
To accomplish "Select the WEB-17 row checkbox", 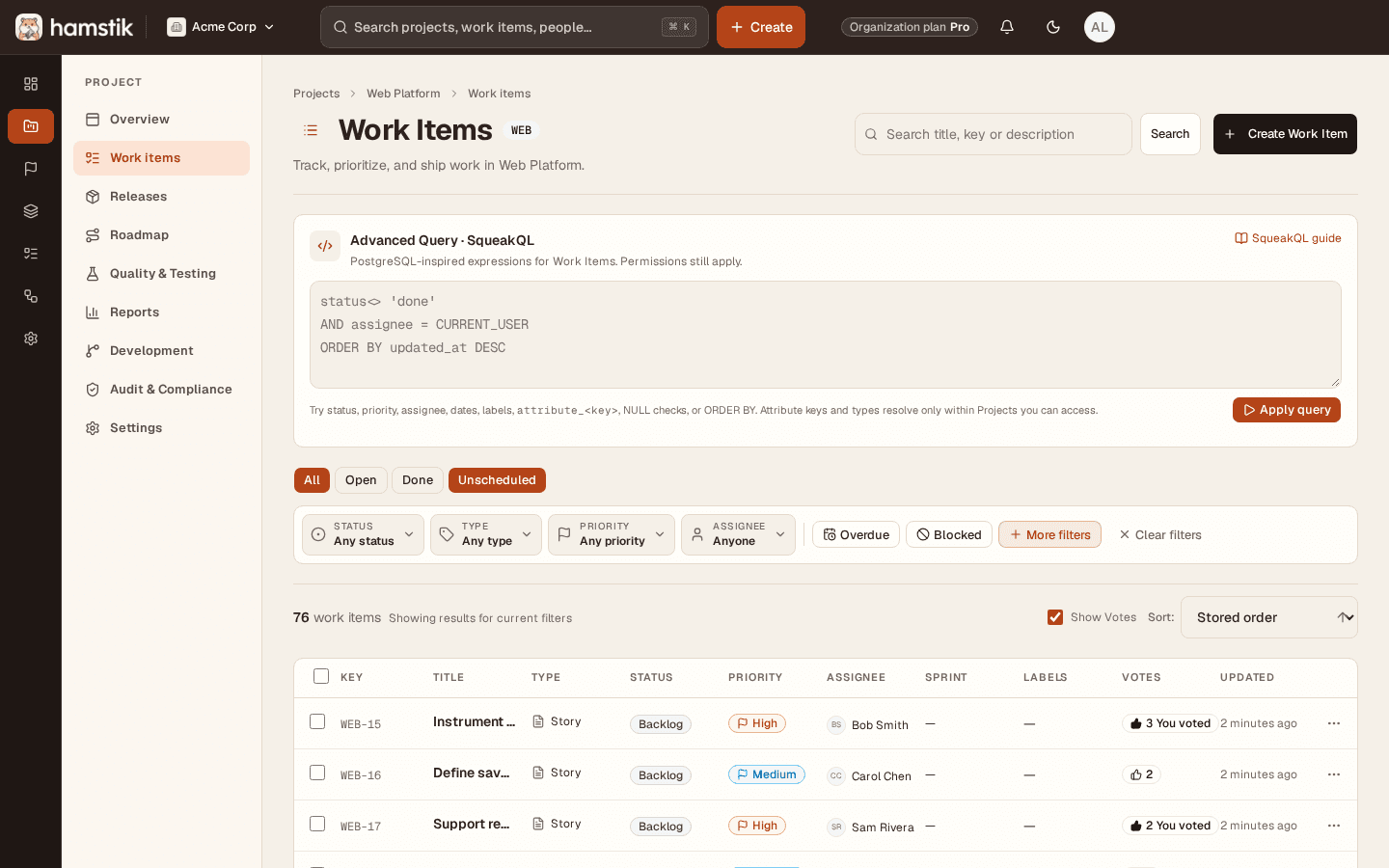I will pos(317,824).
